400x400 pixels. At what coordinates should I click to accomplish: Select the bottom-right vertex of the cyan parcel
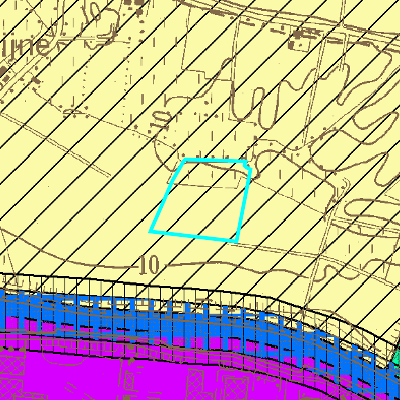(237, 241)
